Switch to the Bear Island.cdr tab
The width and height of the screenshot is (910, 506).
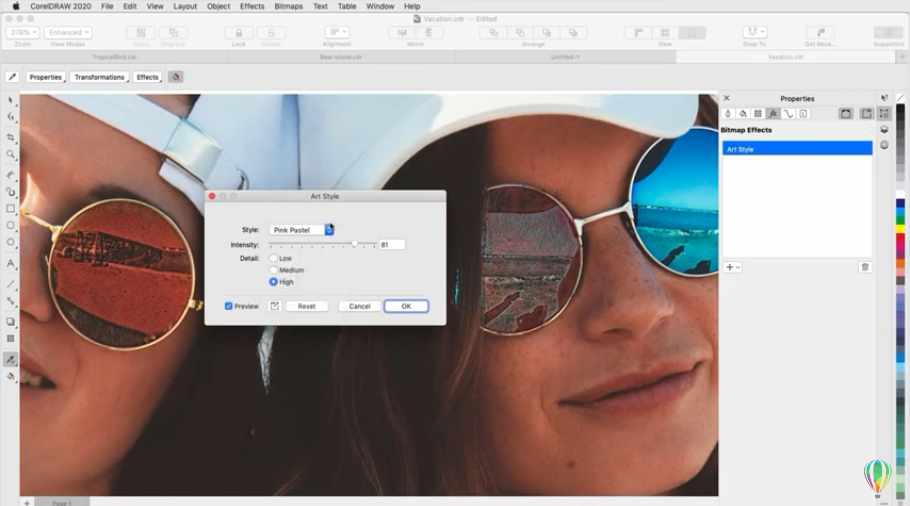coord(339,57)
